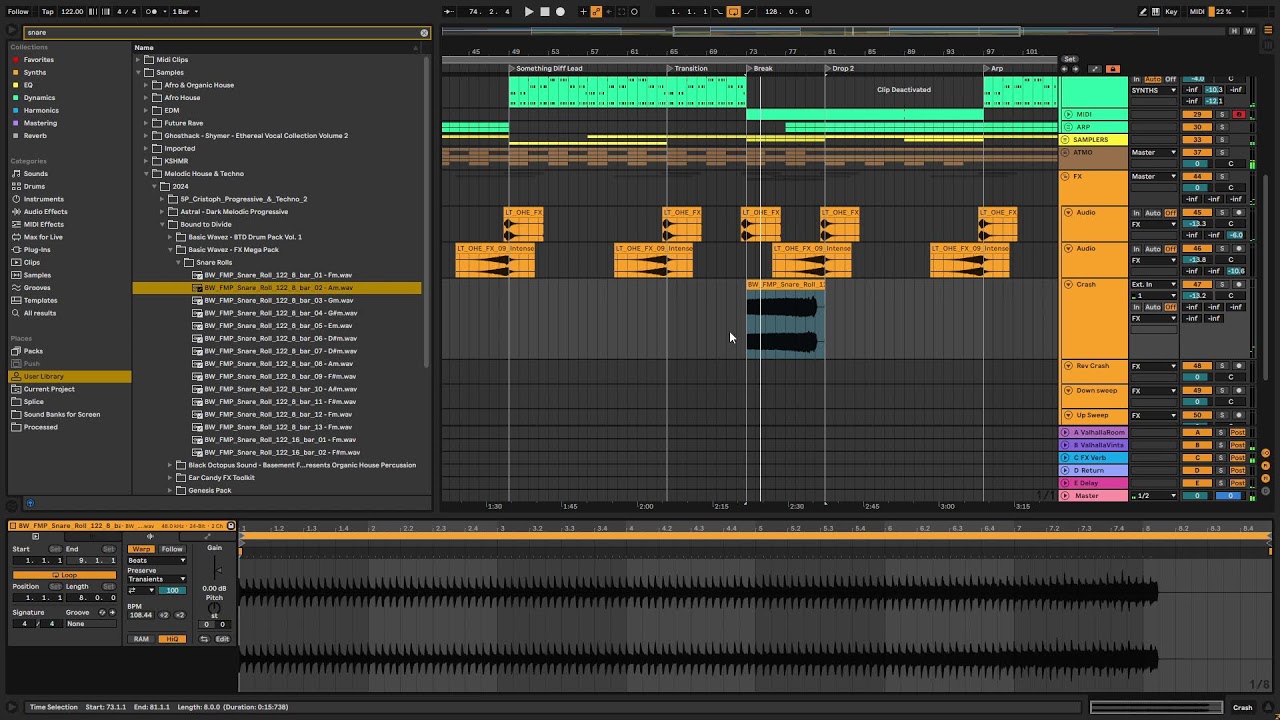Toggle the clip Follow button
This screenshot has width=1280, height=720.
172,549
